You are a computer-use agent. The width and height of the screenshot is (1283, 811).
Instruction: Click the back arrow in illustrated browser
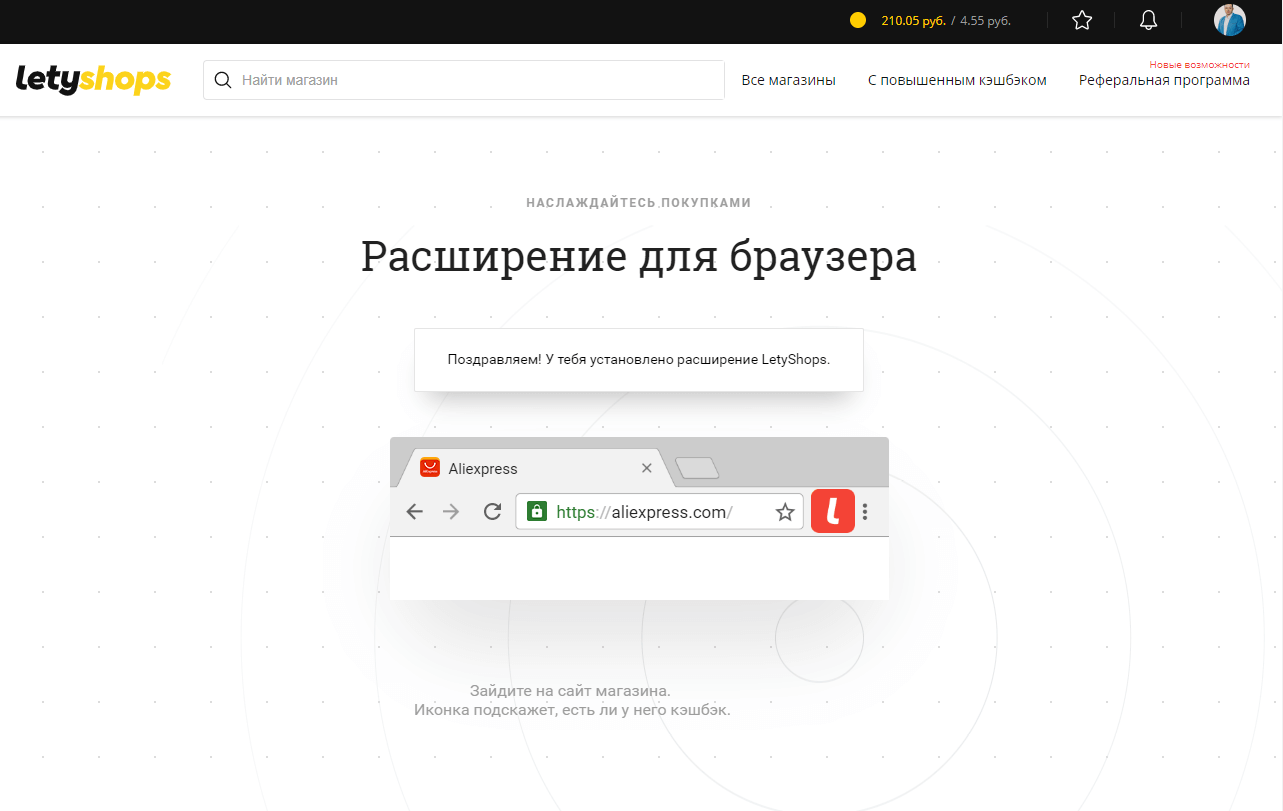pyautogui.click(x=414, y=512)
